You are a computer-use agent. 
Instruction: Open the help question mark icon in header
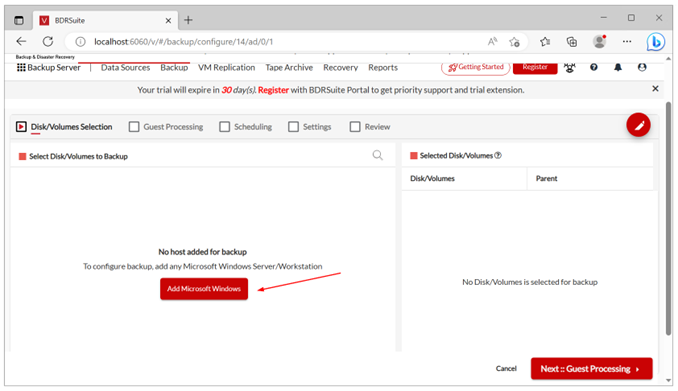point(594,67)
